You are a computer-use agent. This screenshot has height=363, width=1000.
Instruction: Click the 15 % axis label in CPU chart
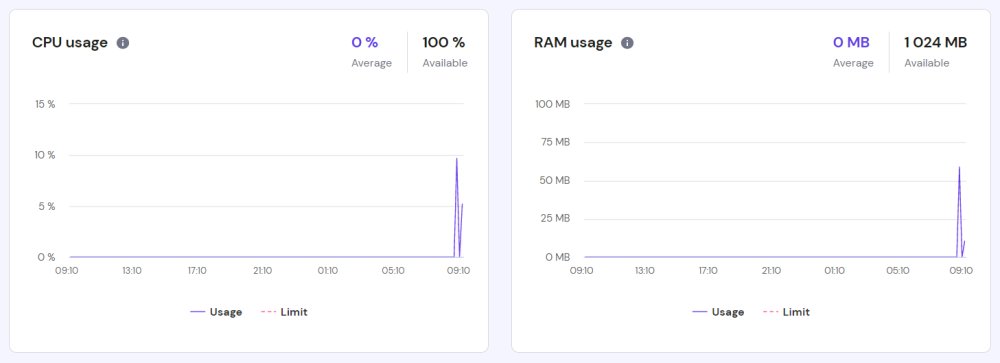point(45,104)
